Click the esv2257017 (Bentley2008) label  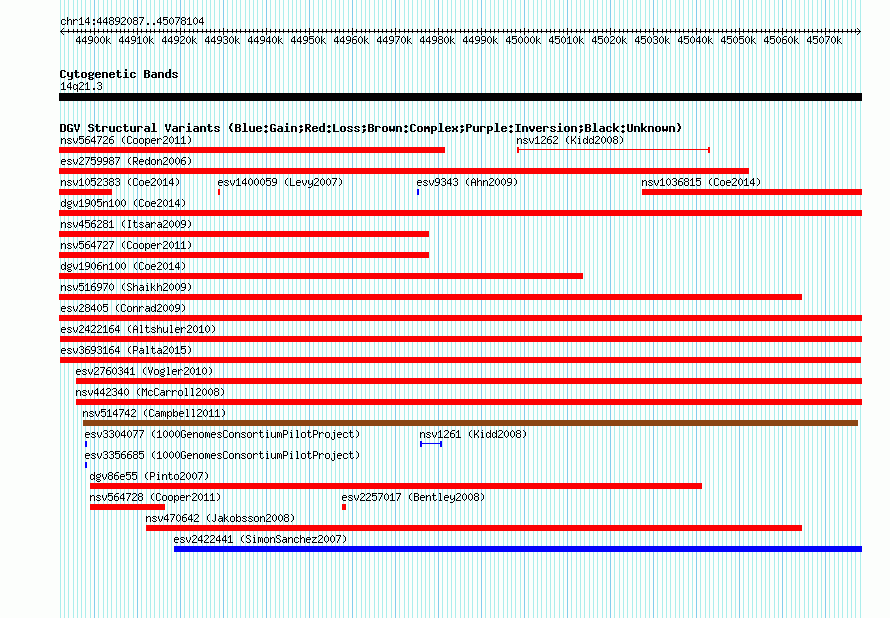coord(413,497)
